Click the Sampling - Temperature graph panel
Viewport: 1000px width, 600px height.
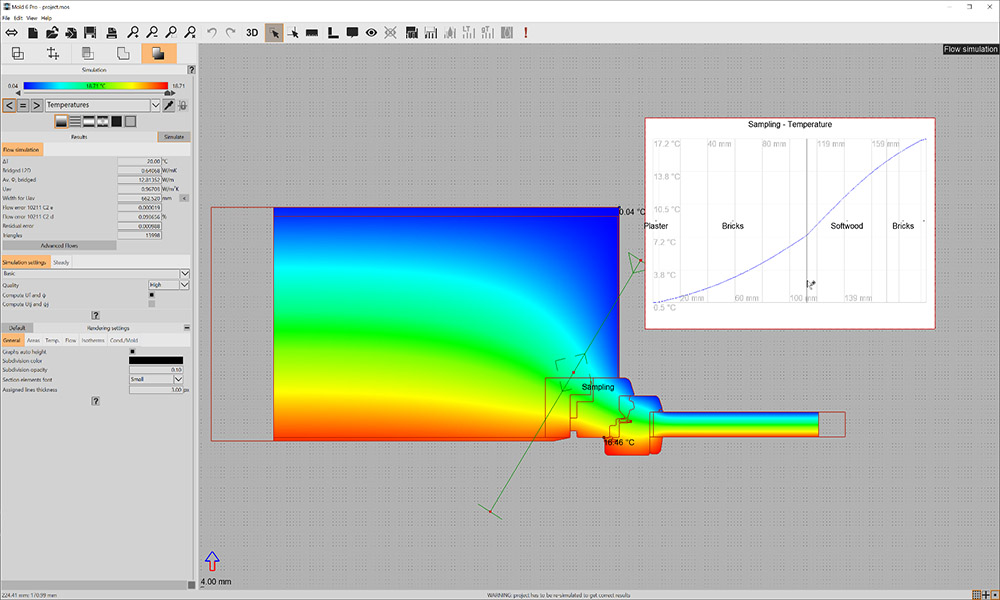click(x=790, y=223)
